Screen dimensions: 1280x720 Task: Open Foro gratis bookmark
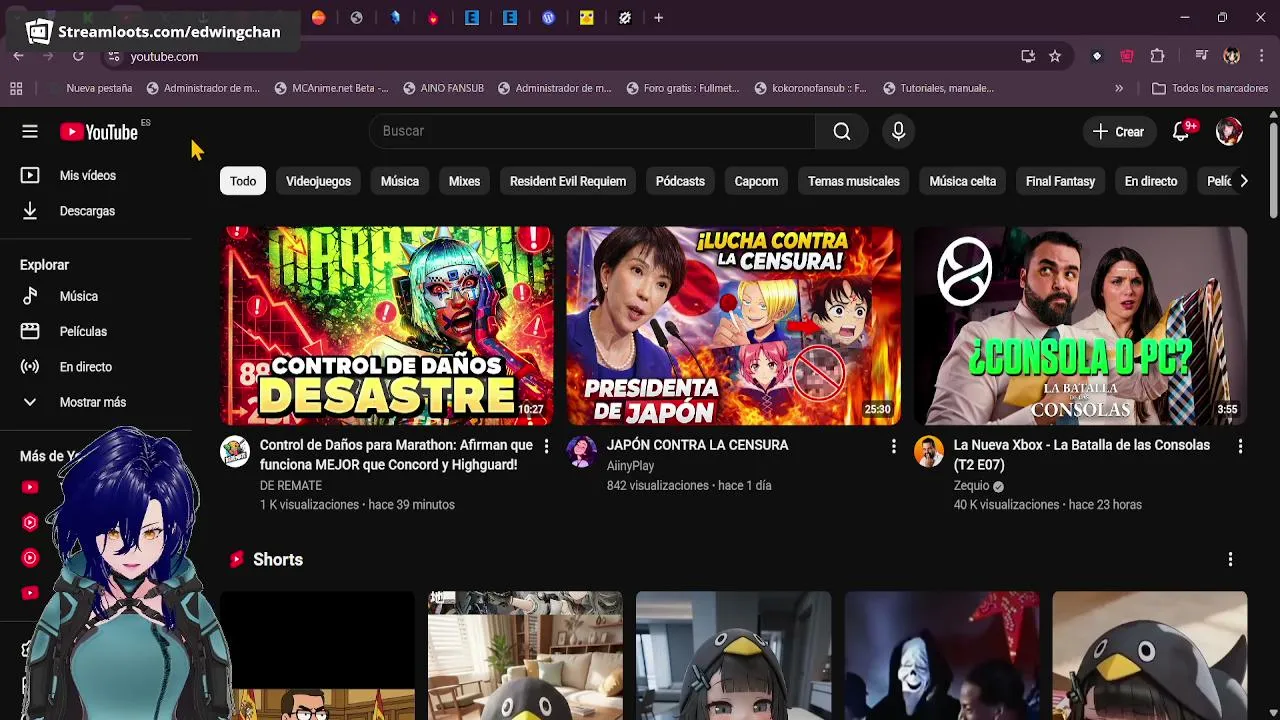[683, 88]
